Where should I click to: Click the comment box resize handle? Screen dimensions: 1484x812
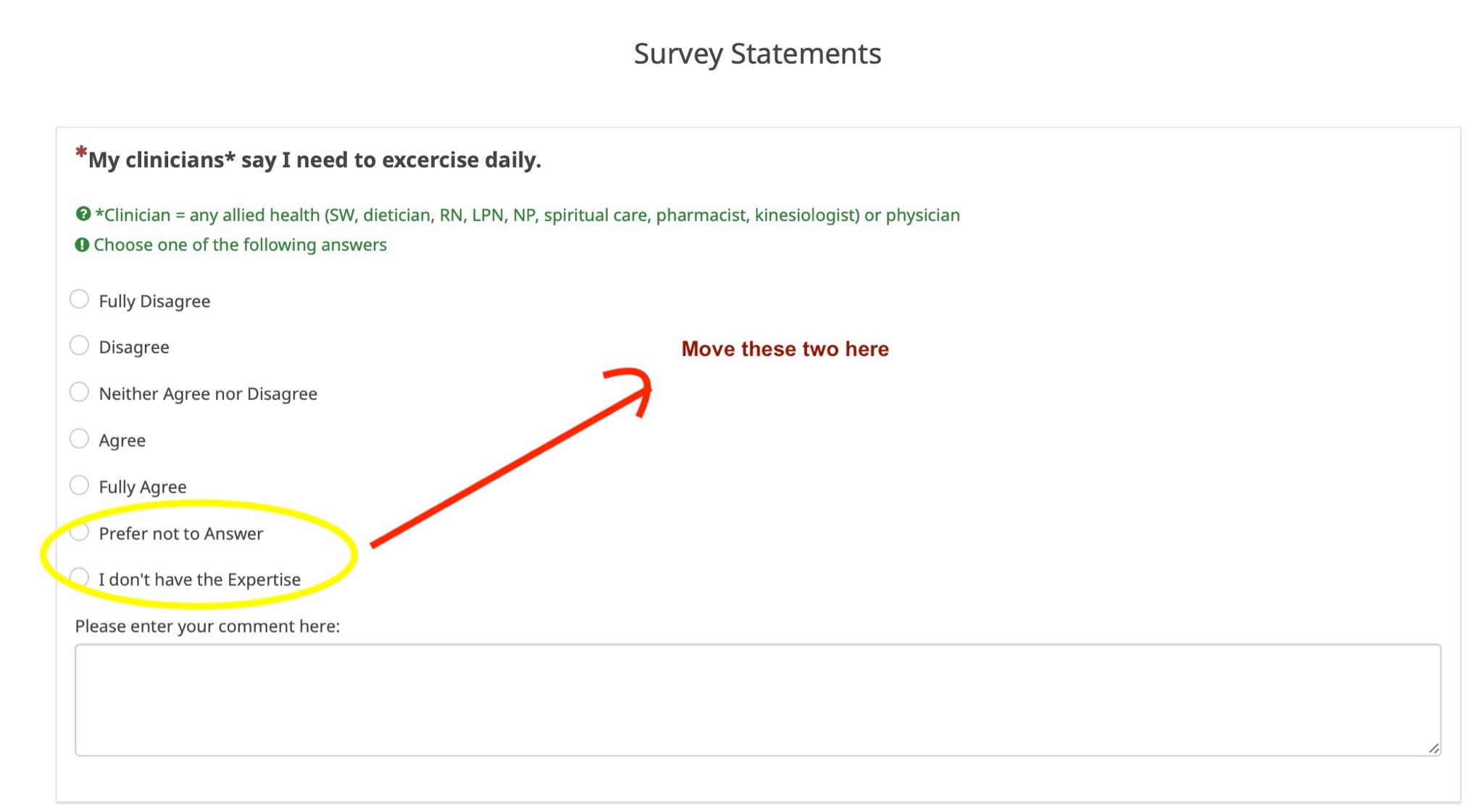click(x=1433, y=748)
